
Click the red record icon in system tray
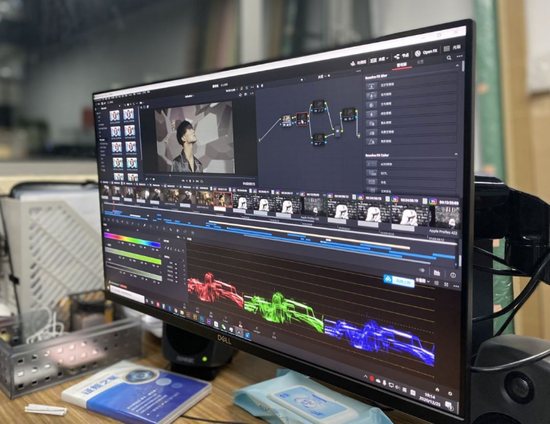coord(372,379)
